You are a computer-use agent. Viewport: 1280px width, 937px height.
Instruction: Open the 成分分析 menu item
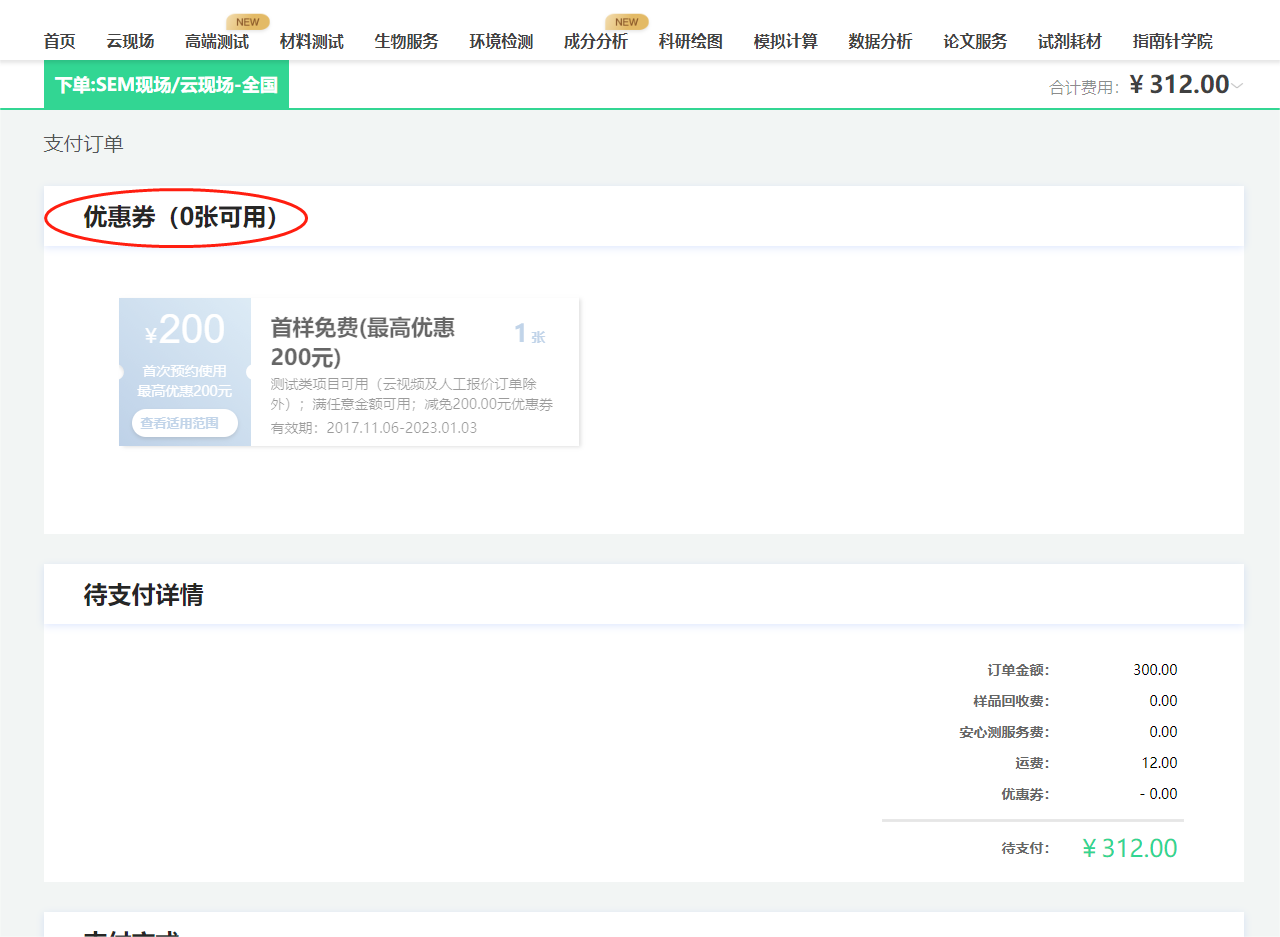coord(596,41)
